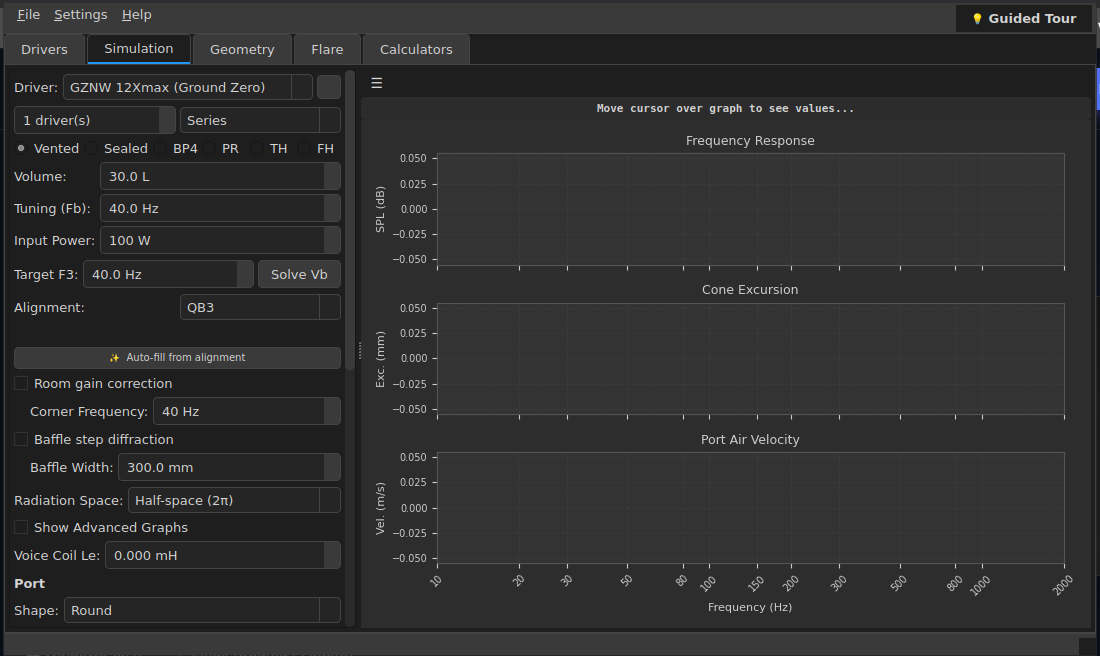Click the 'Port' section heading
The height and width of the screenshot is (656, 1100).
pyautogui.click(x=29, y=583)
